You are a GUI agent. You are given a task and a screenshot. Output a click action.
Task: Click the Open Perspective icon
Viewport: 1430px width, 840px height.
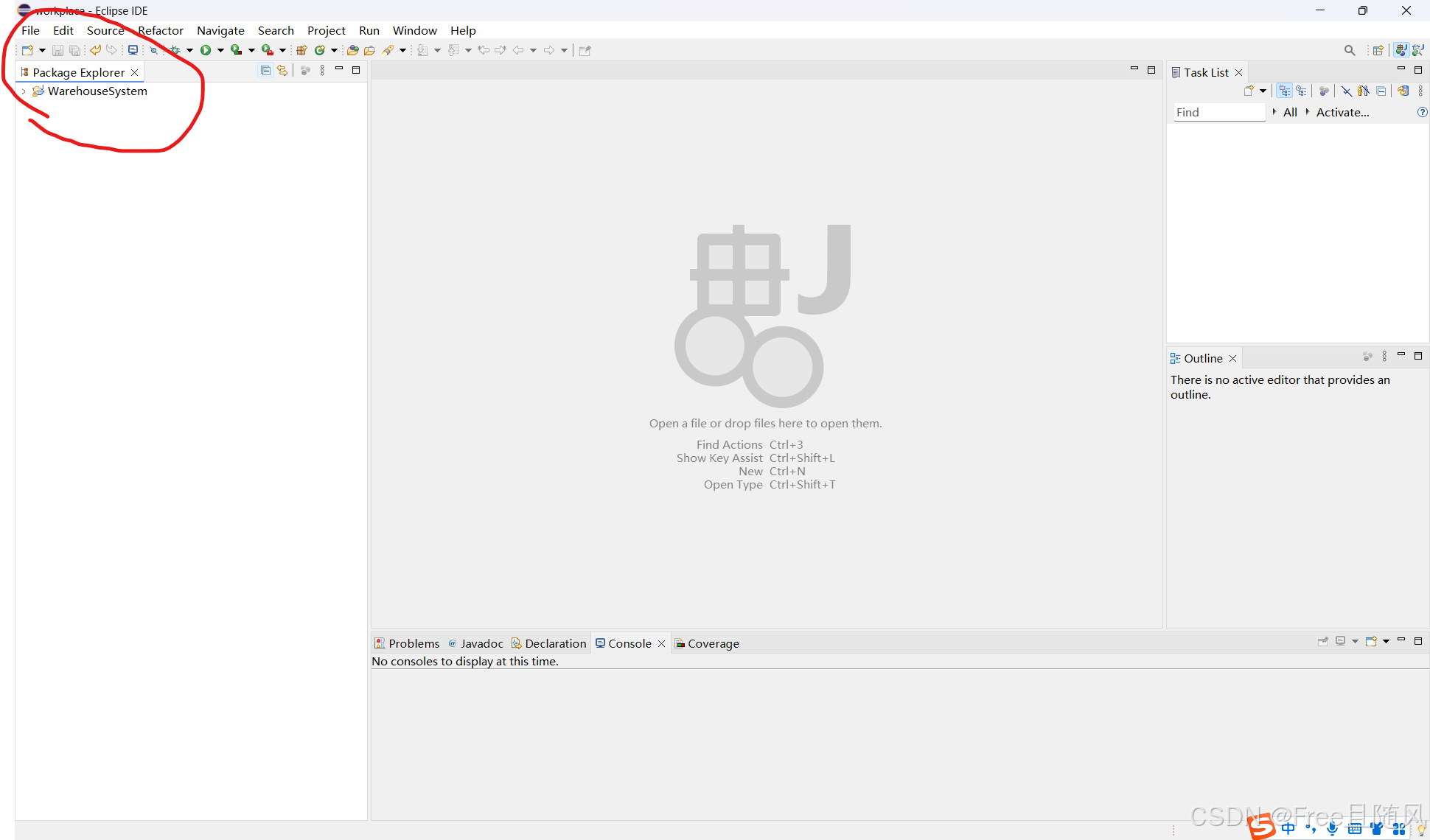point(1378,50)
